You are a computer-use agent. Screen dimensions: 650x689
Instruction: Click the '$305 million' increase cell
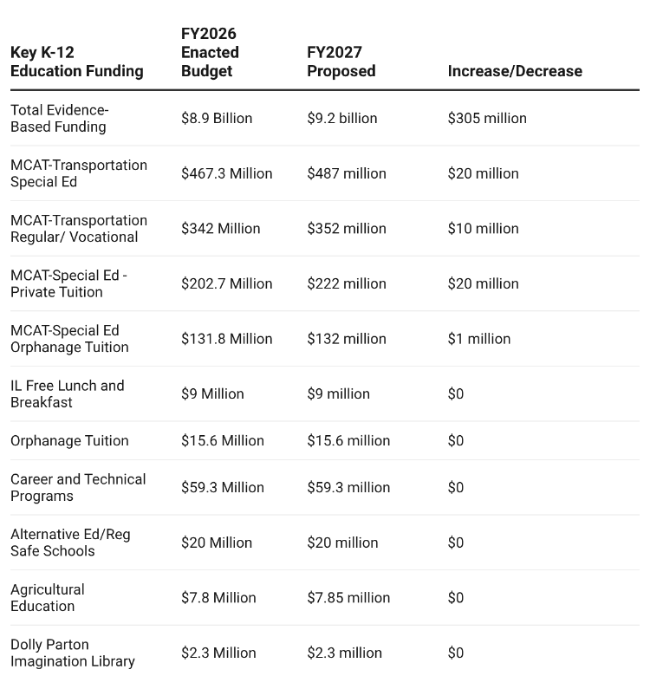(487, 118)
